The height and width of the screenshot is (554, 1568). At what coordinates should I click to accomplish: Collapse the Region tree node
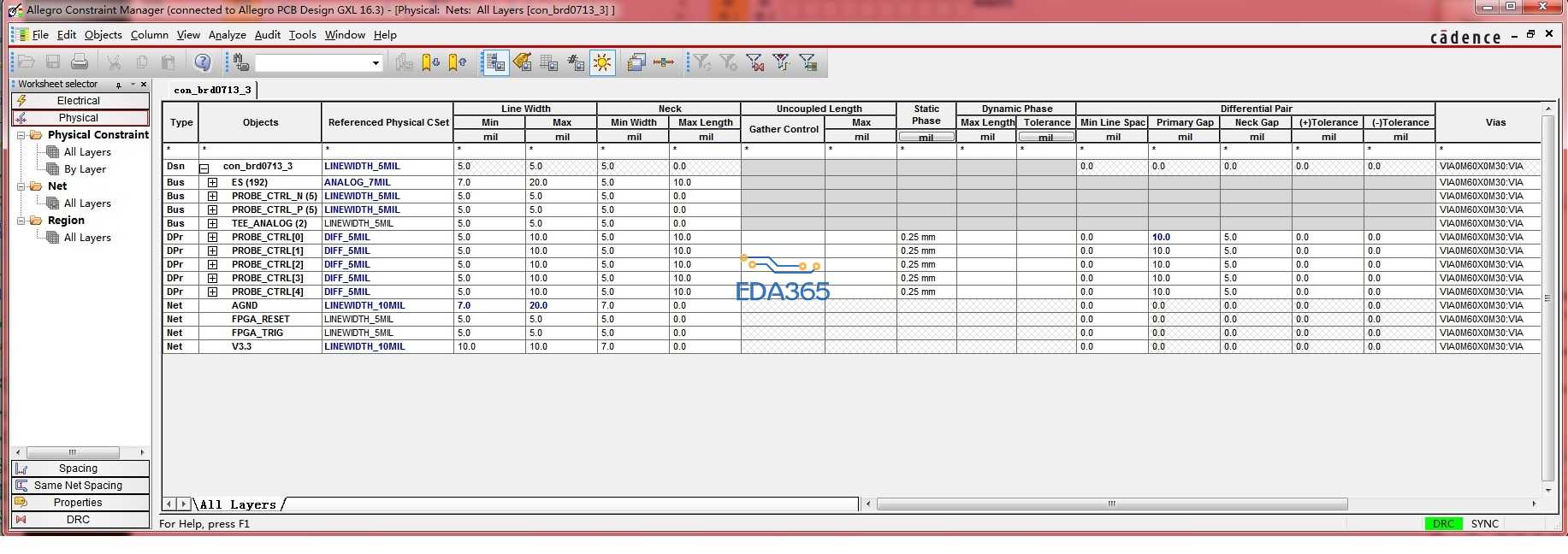tap(21, 221)
